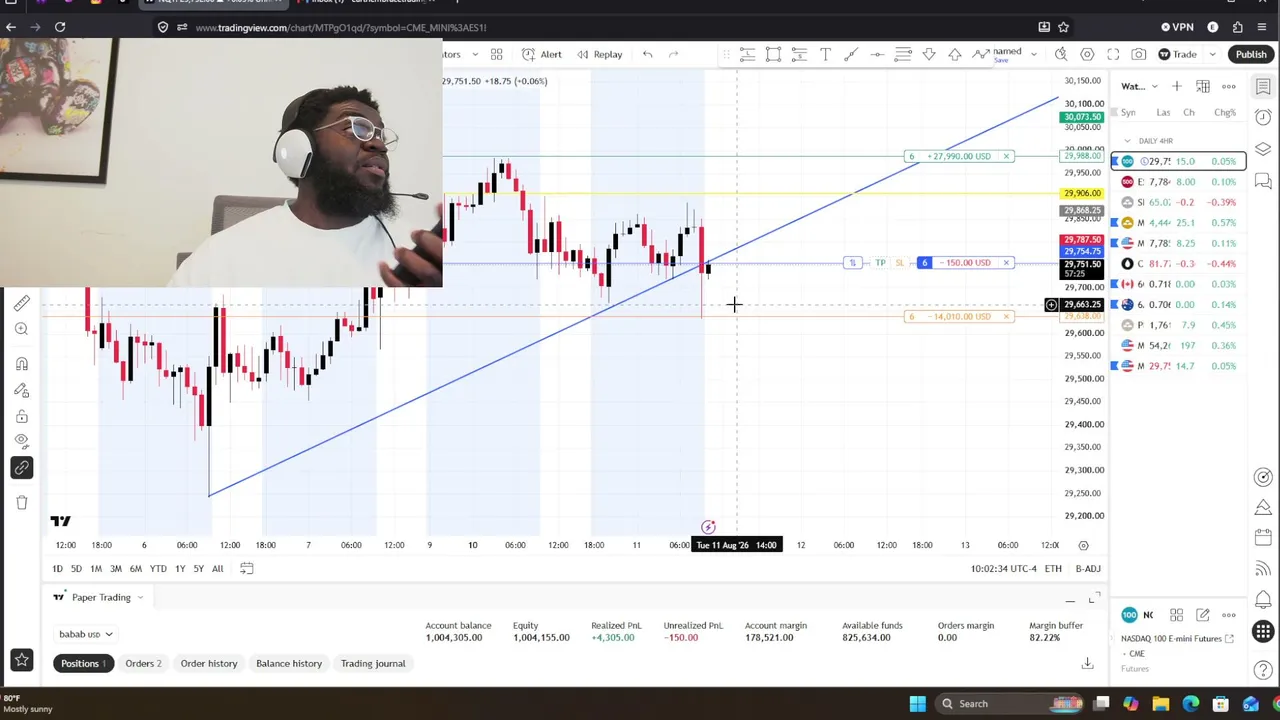Maximize the trading panel
The image size is (1280, 720).
coord(1094,599)
